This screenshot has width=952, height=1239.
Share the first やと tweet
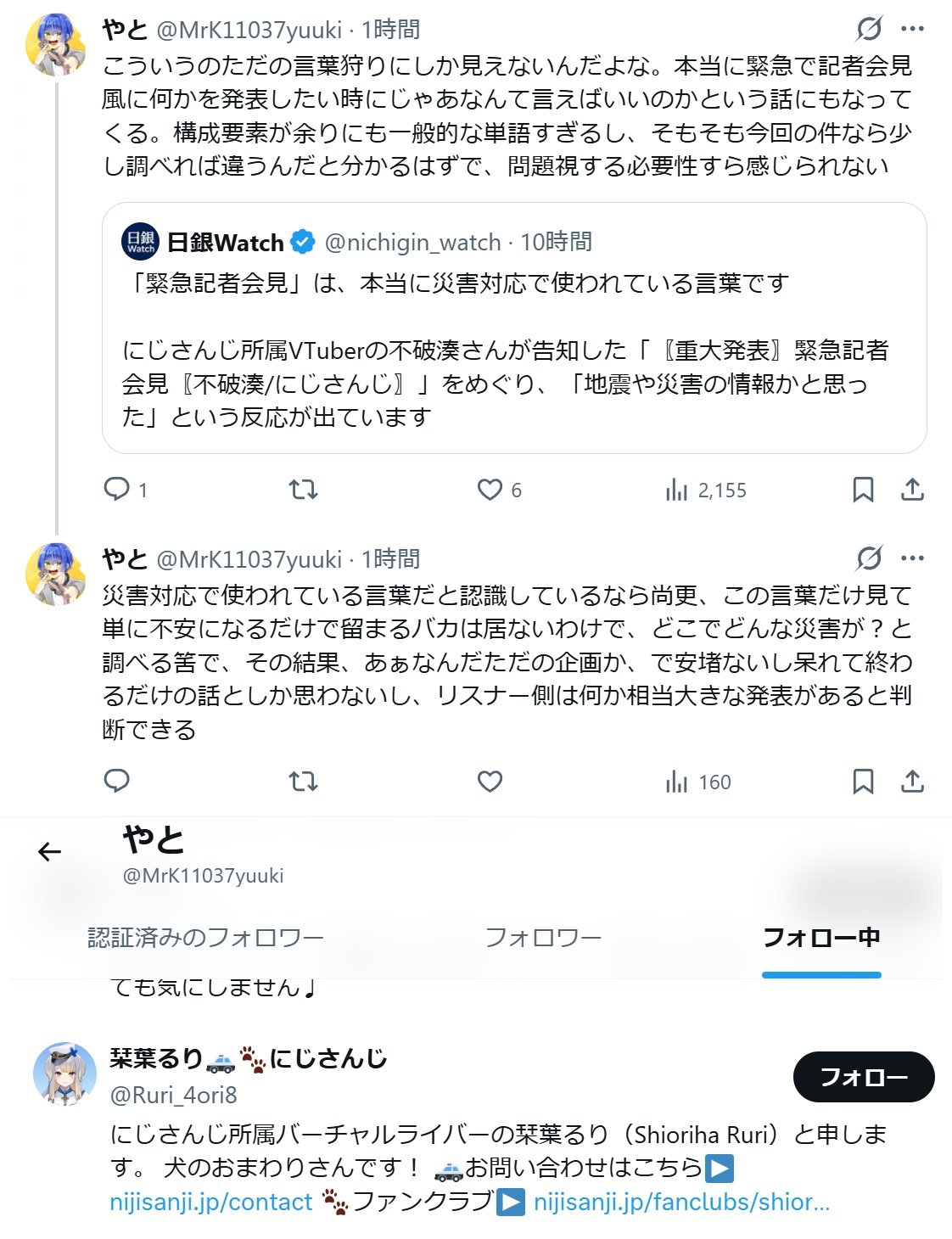[912, 490]
